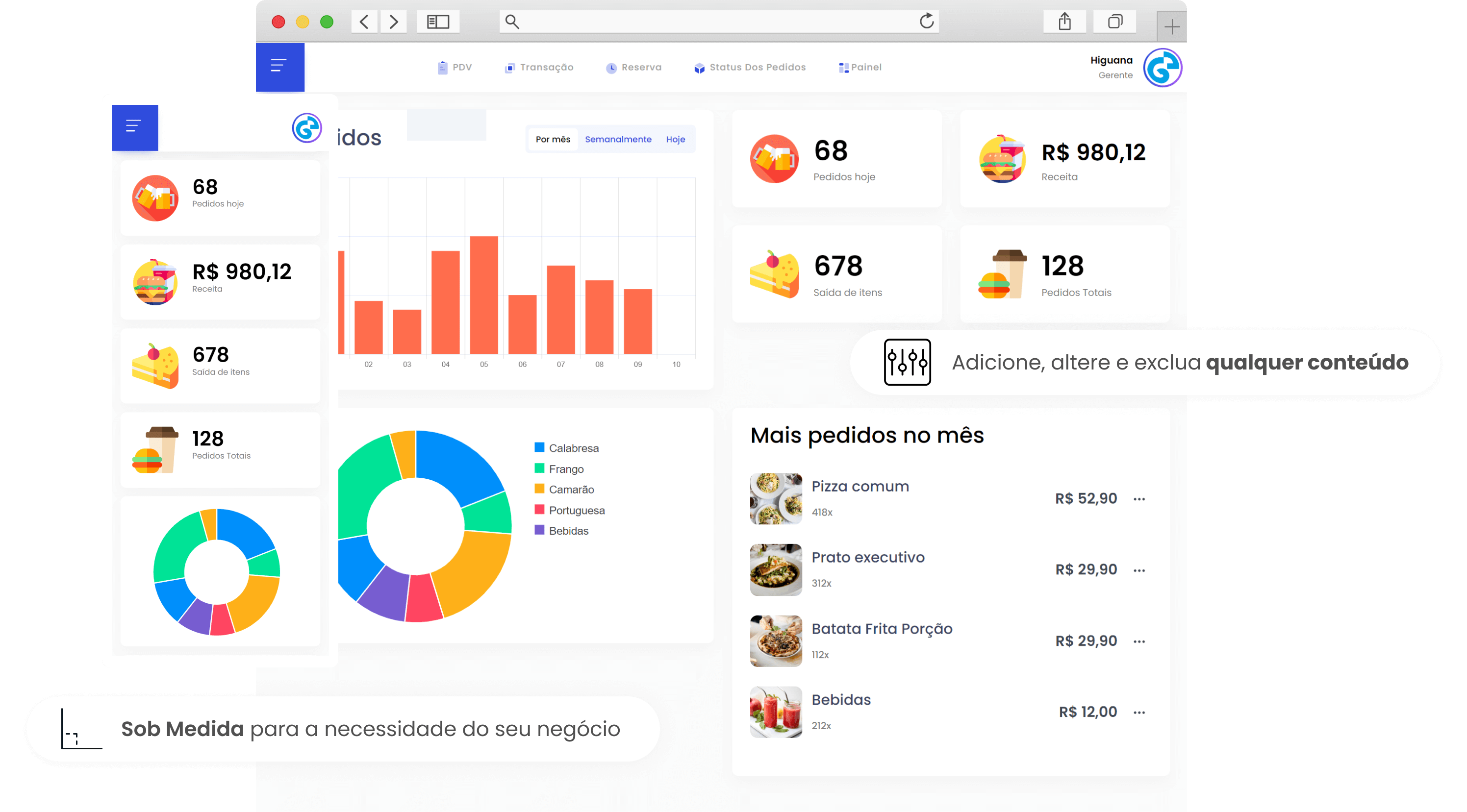Open the options dots for Pizza comum
Screen dimensions: 1467x812
(1139, 499)
